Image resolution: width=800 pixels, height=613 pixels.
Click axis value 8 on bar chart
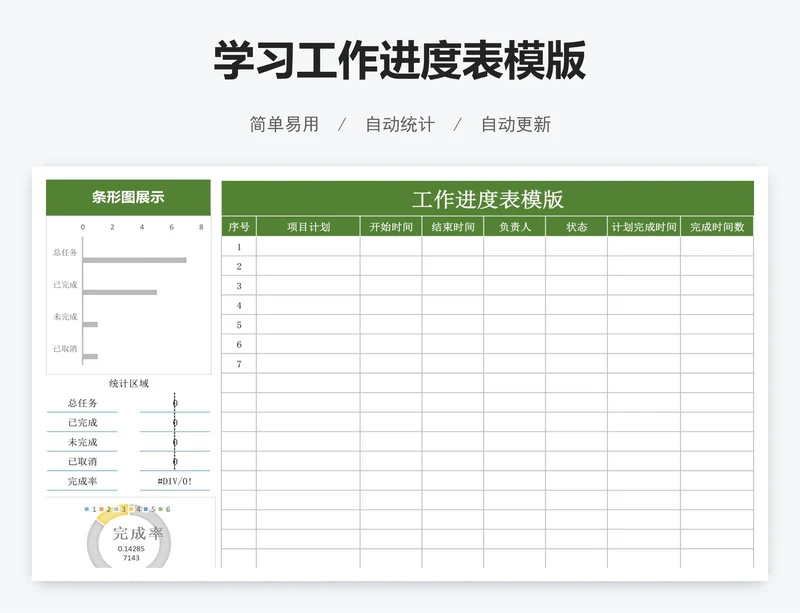click(x=201, y=227)
